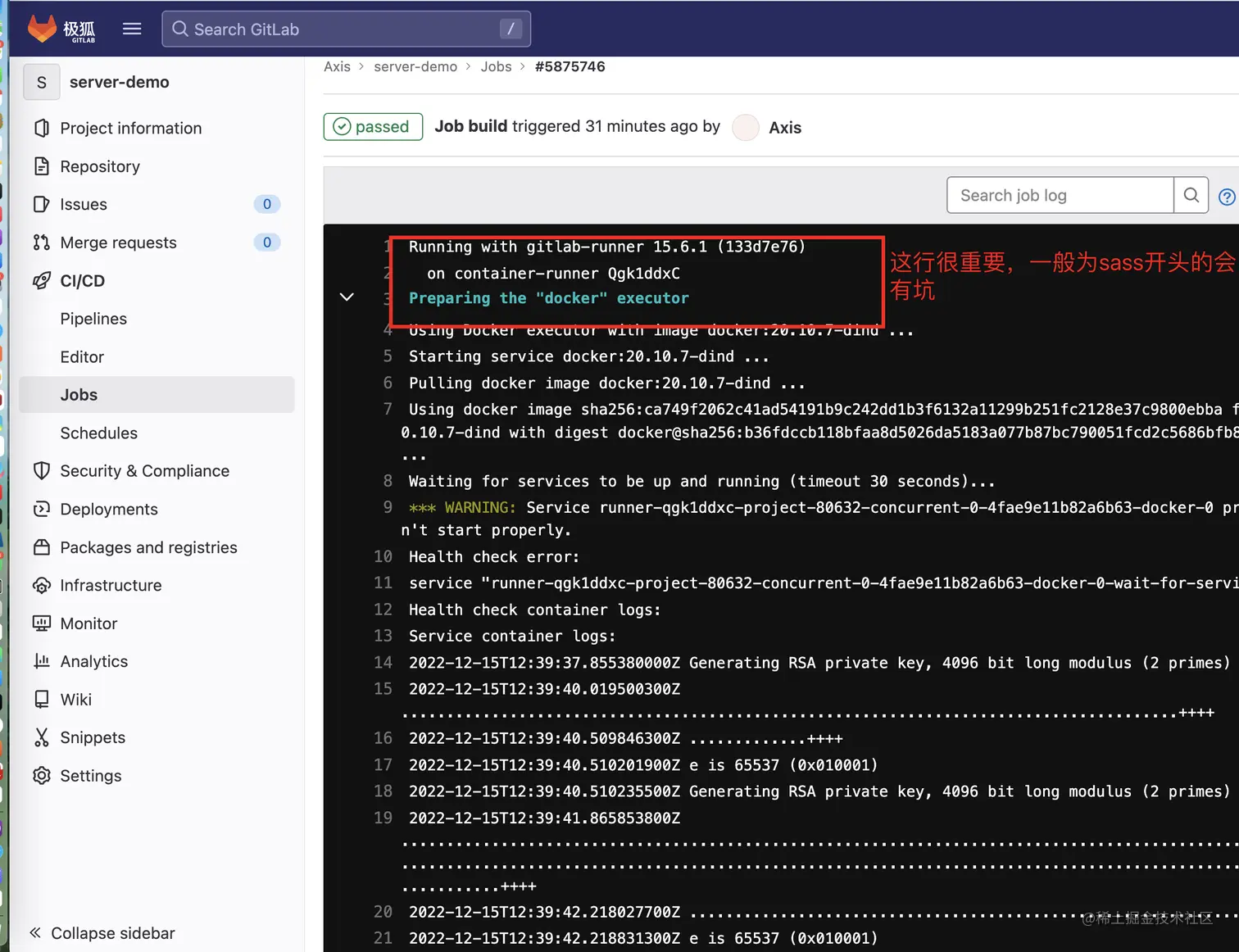Click the CI/CD rocket icon
1239x952 pixels.
42,280
